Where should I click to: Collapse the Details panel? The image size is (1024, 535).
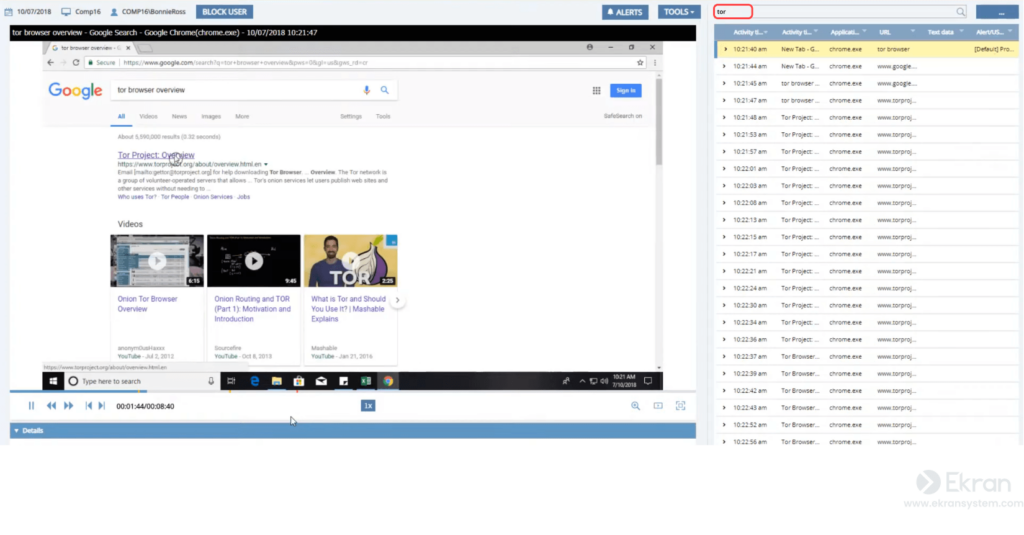(x=16, y=430)
